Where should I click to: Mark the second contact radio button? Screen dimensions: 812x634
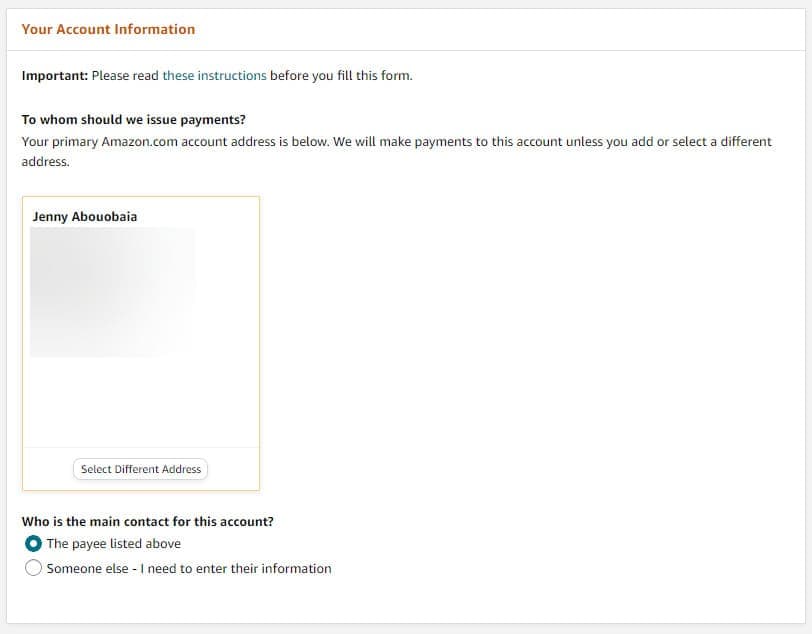coord(33,567)
